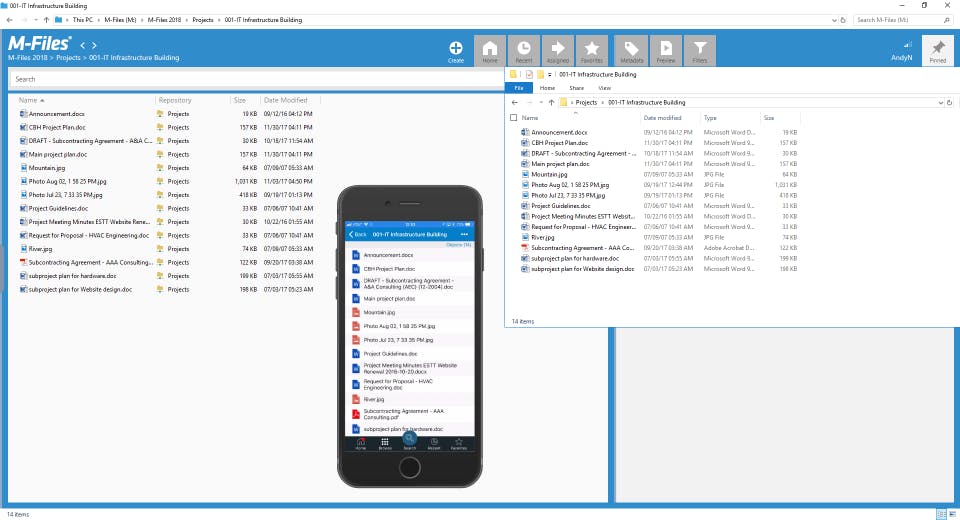The width and height of the screenshot is (960, 520).
Task: Switch to the Share ribbon tab
Action: click(x=576, y=88)
